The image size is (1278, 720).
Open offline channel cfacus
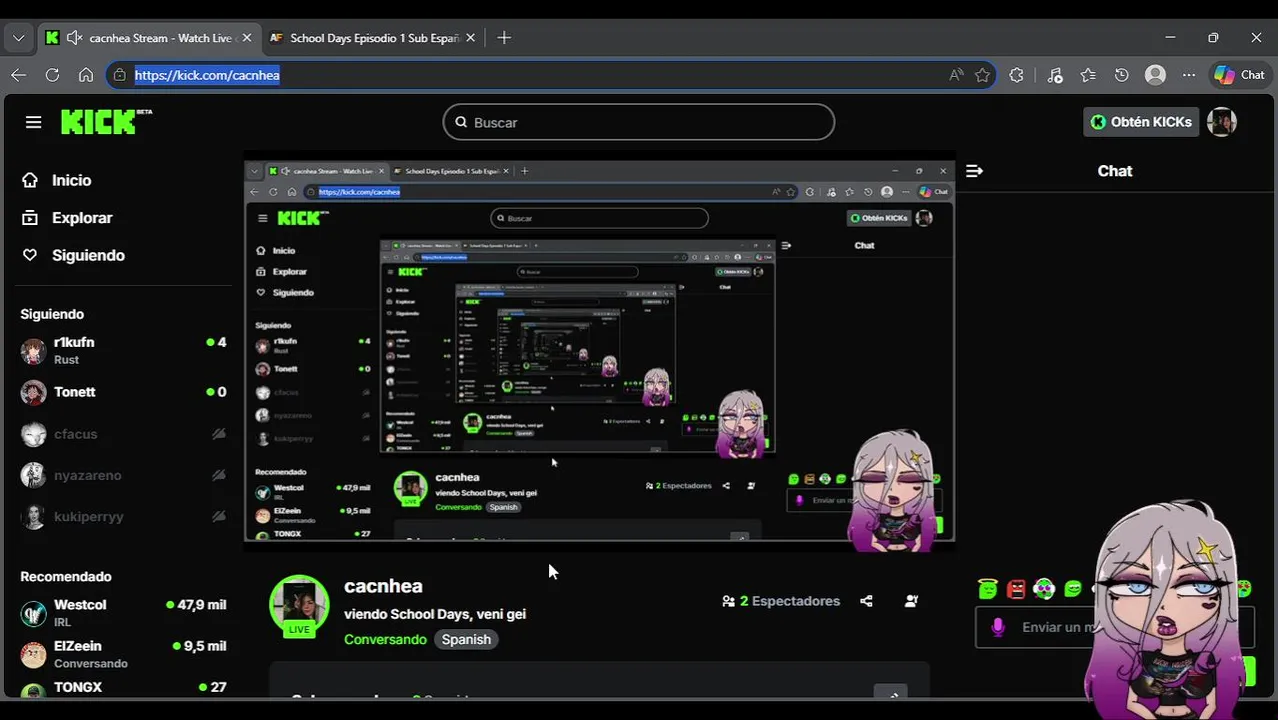click(x=123, y=434)
